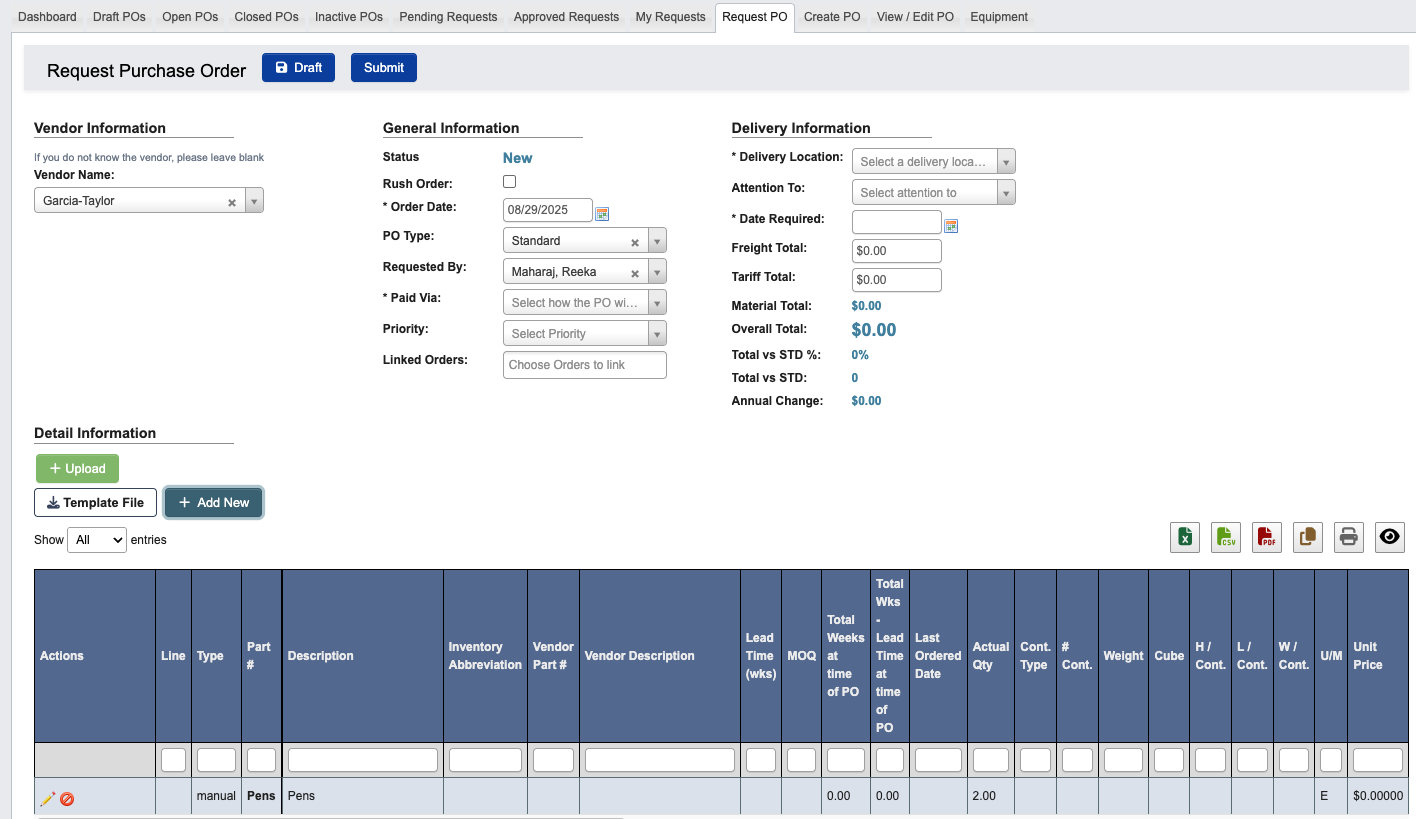This screenshot has width=1416, height=819.
Task: Switch to Closed POs tab
Action: 266,17
